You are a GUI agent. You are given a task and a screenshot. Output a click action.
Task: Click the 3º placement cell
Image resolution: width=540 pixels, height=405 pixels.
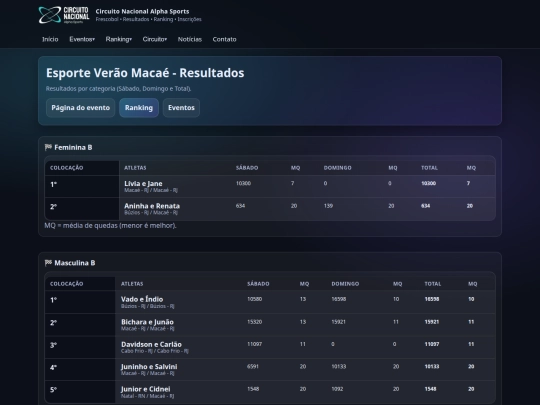coord(80,347)
